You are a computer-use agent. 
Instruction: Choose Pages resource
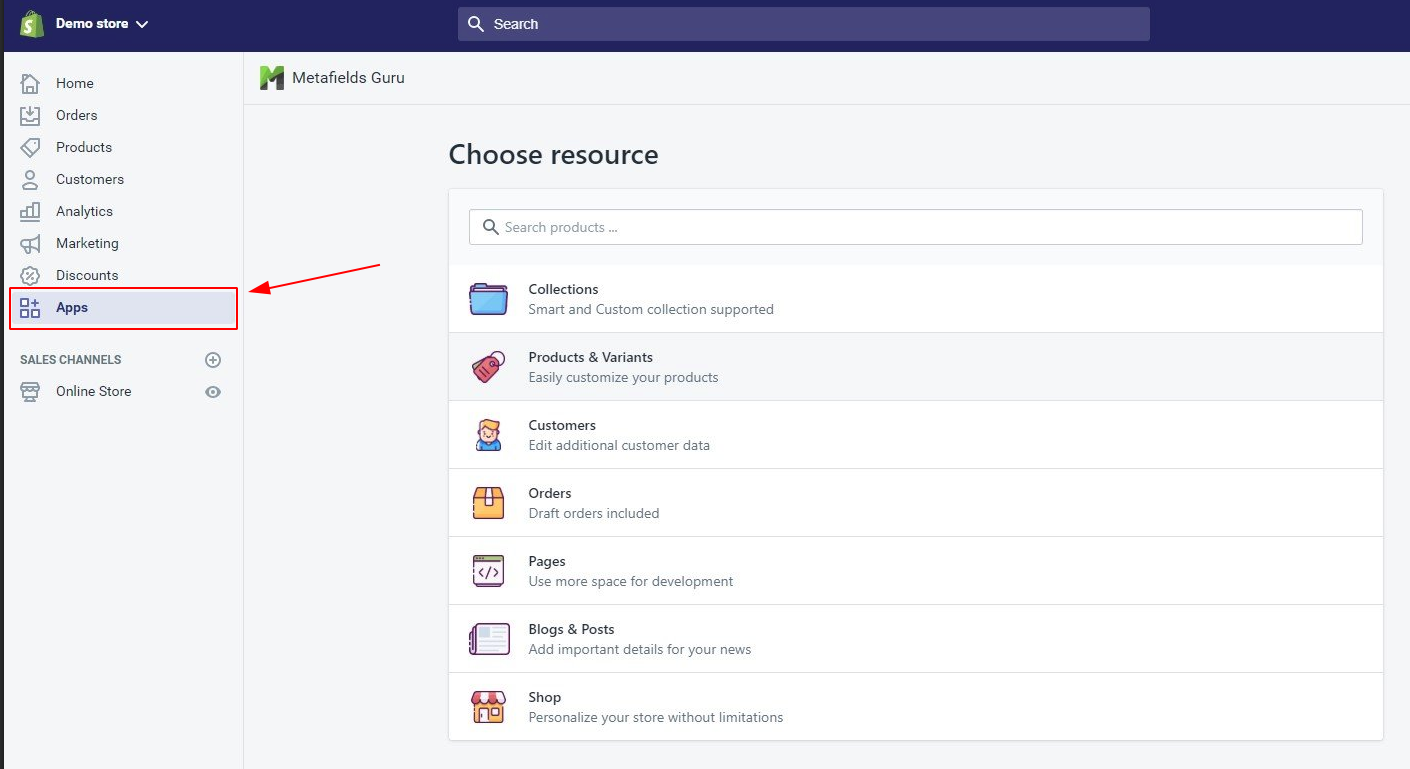tap(915, 571)
